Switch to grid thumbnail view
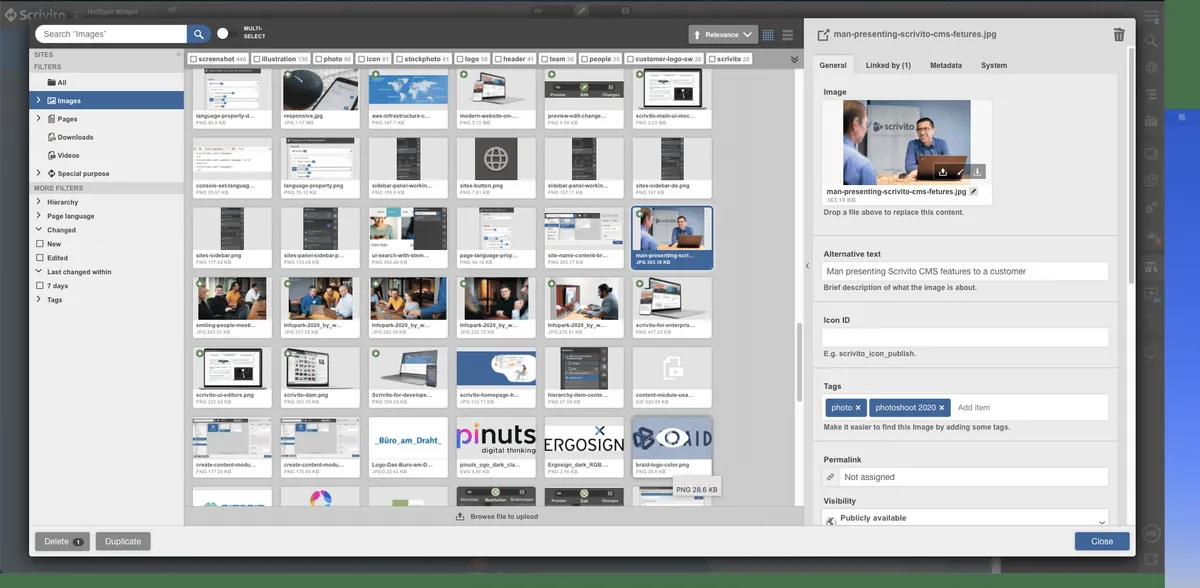The image size is (1200, 588). tap(768, 35)
